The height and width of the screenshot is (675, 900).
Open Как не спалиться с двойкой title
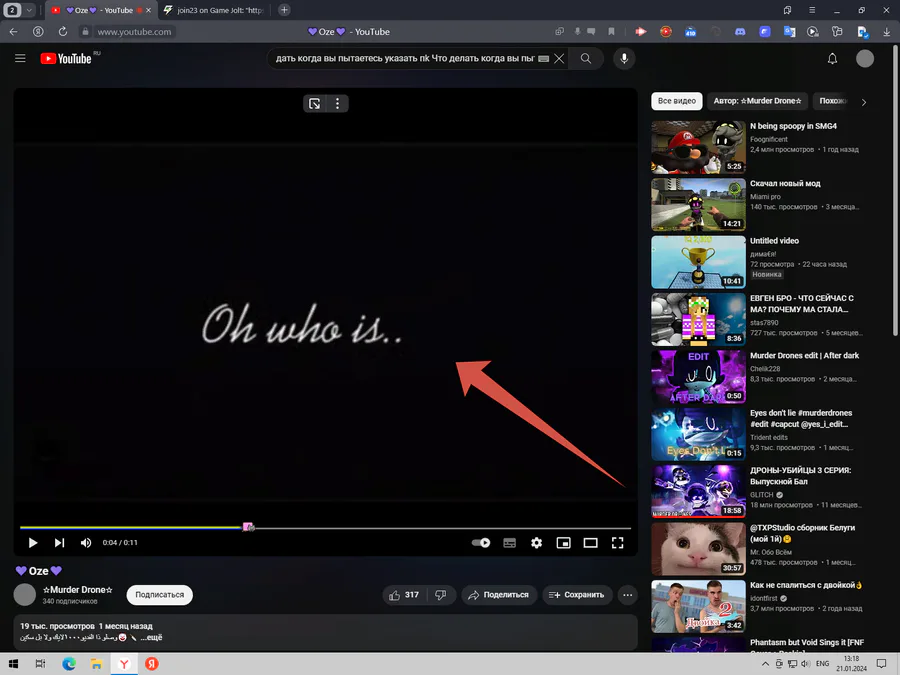pos(806,585)
